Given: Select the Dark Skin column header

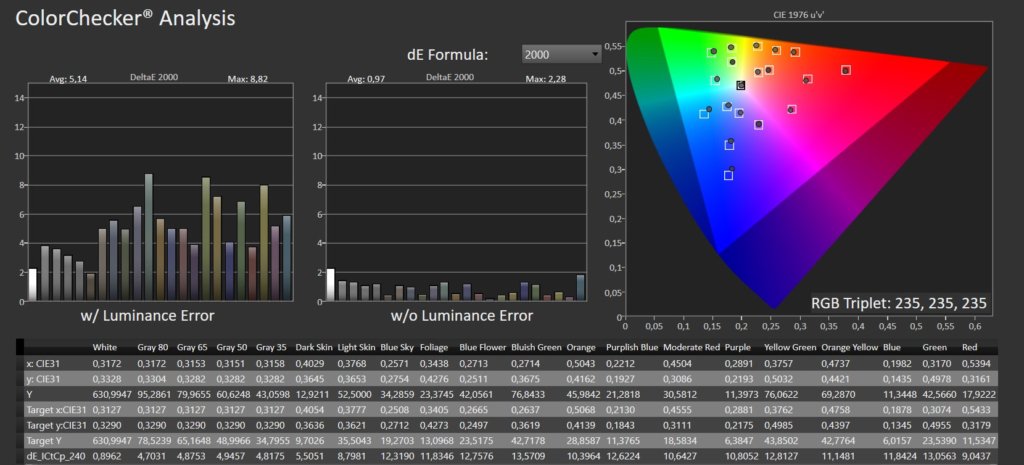Looking at the screenshot, I should [x=314, y=348].
